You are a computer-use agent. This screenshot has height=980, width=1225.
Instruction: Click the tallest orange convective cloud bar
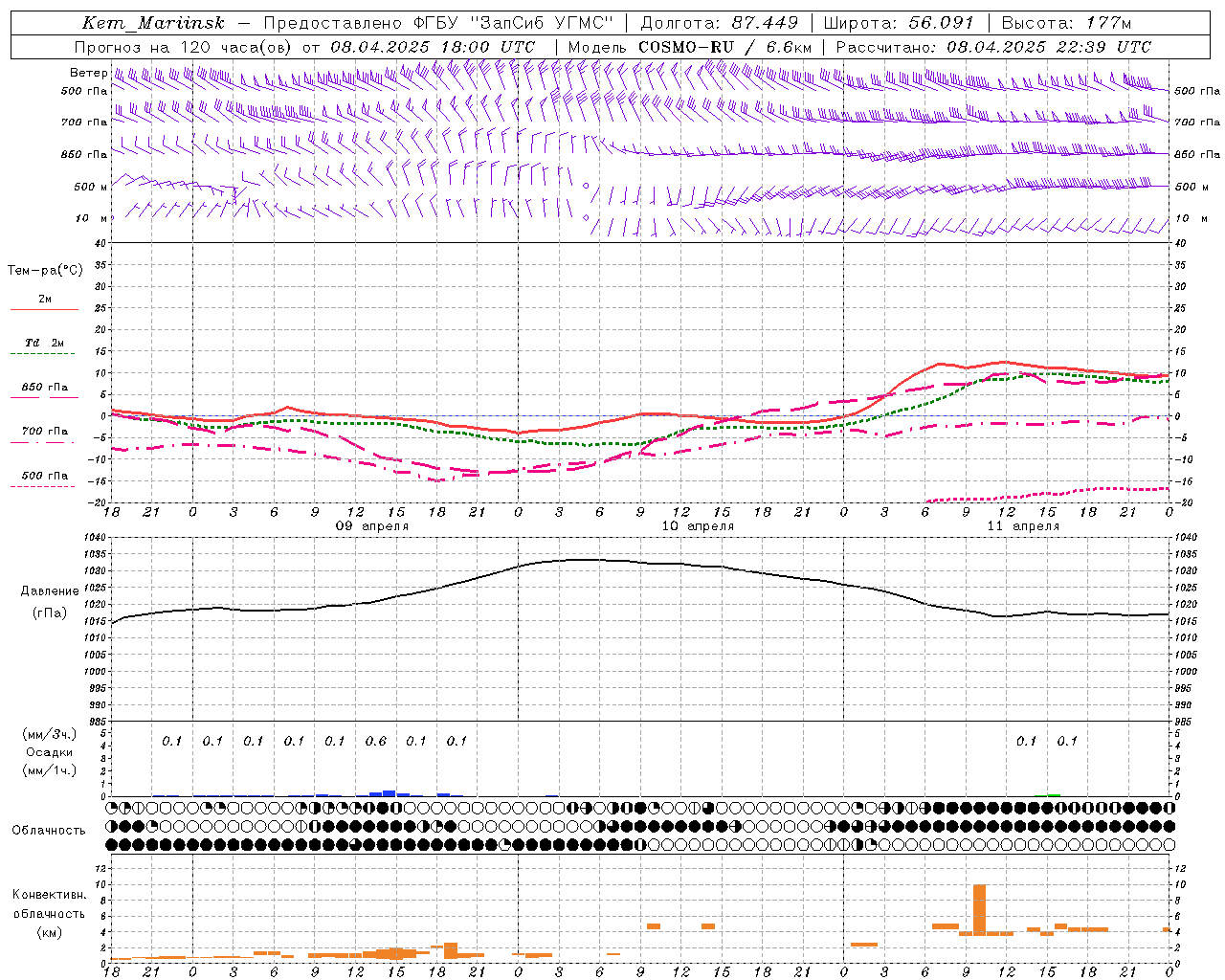point(979,910)
